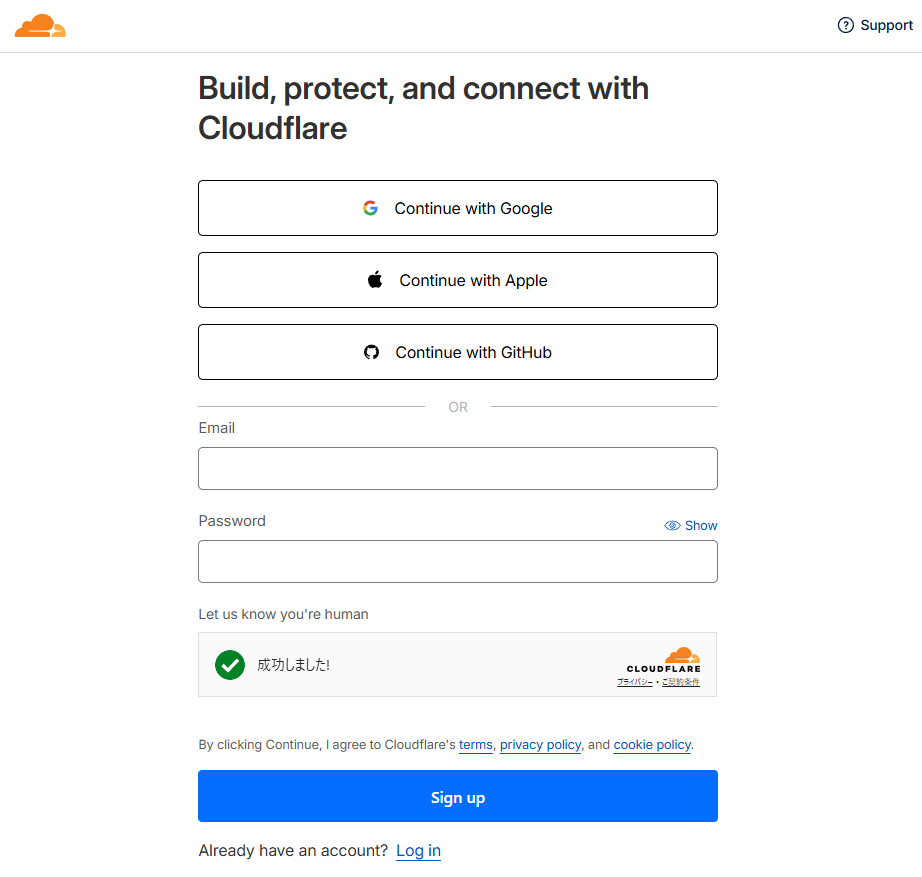Open the プライバシー link in the verification widget
This screenshot has width=922, height=877.
pyautogui.click(x=634, y=682)
